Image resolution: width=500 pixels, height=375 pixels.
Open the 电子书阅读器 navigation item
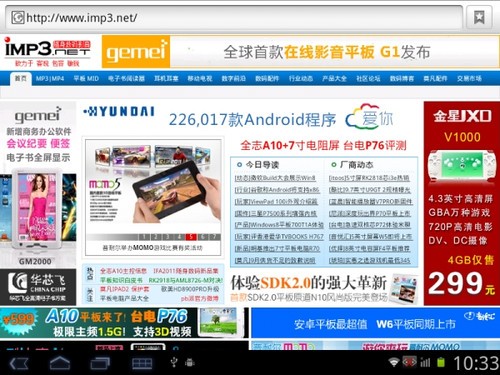126,79
